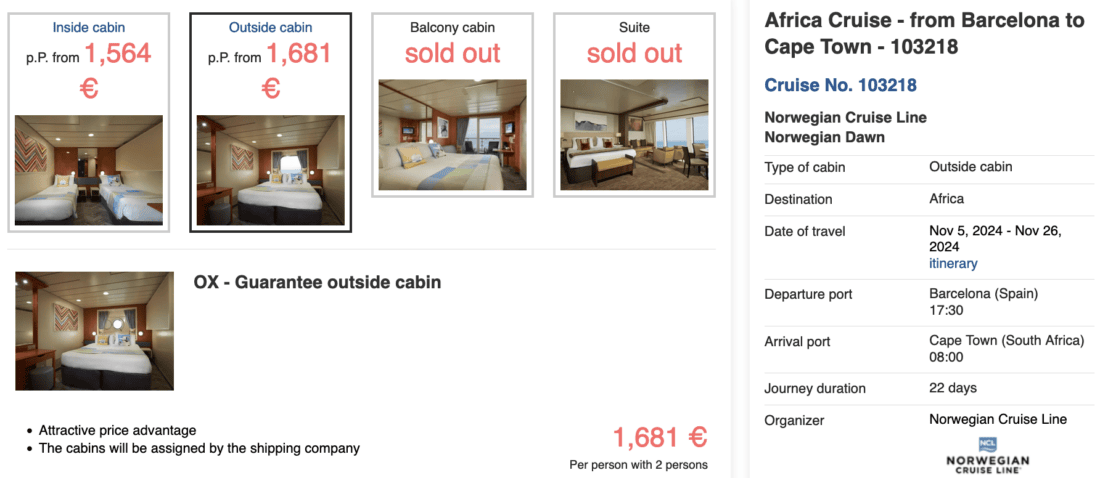The image size is (1100, 478).
Task: Click the Suite card title
Action: (634, 27)
